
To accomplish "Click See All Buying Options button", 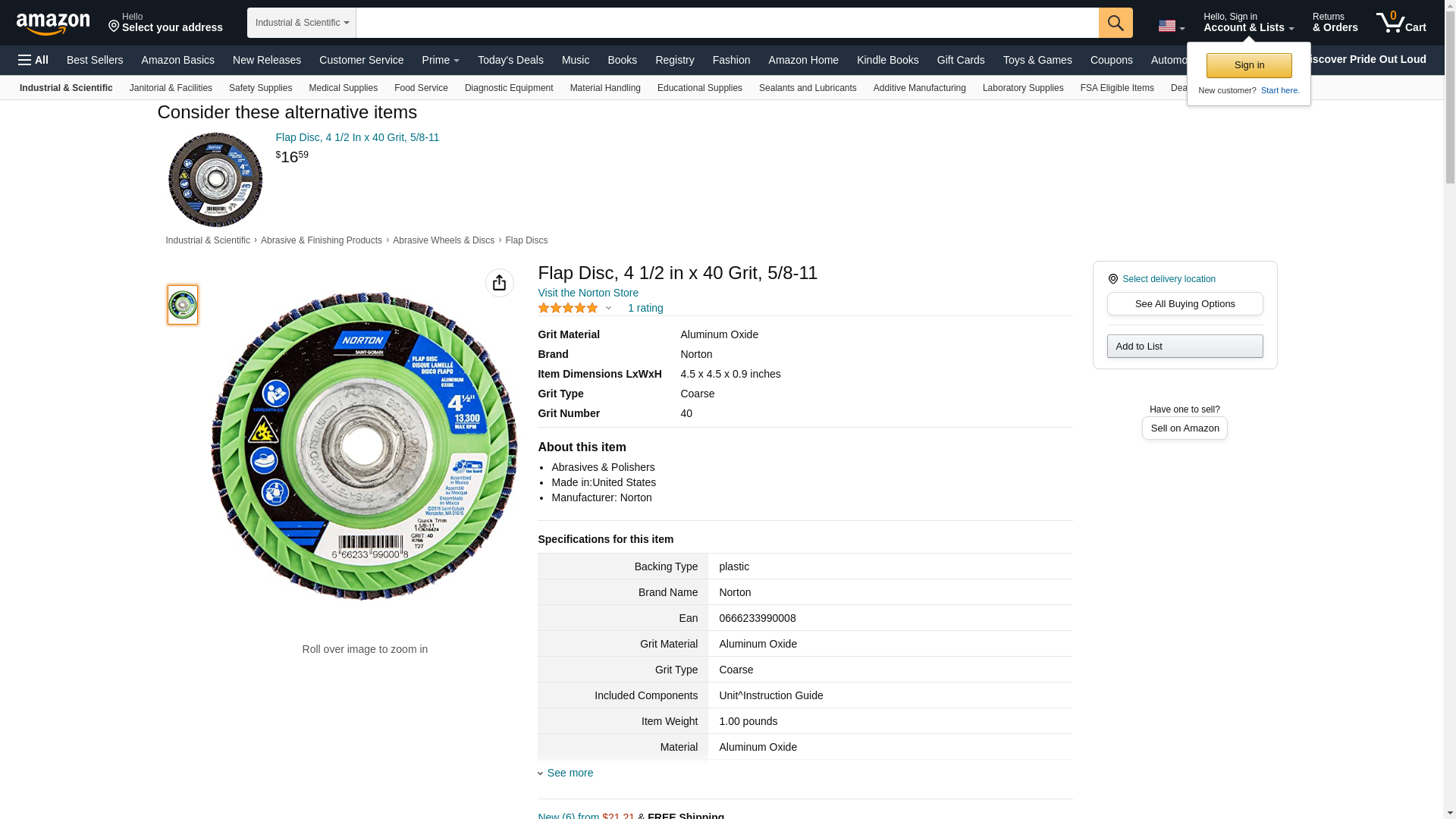I will 1185,304.
